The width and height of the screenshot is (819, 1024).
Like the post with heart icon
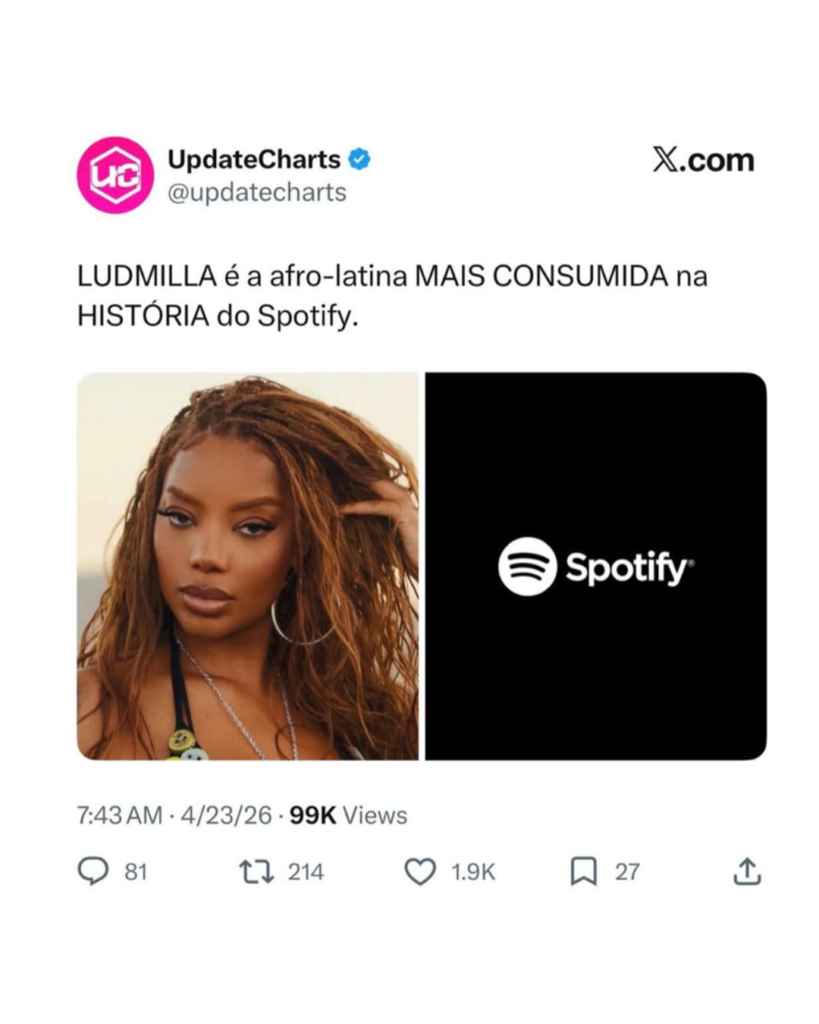[421, 872]
